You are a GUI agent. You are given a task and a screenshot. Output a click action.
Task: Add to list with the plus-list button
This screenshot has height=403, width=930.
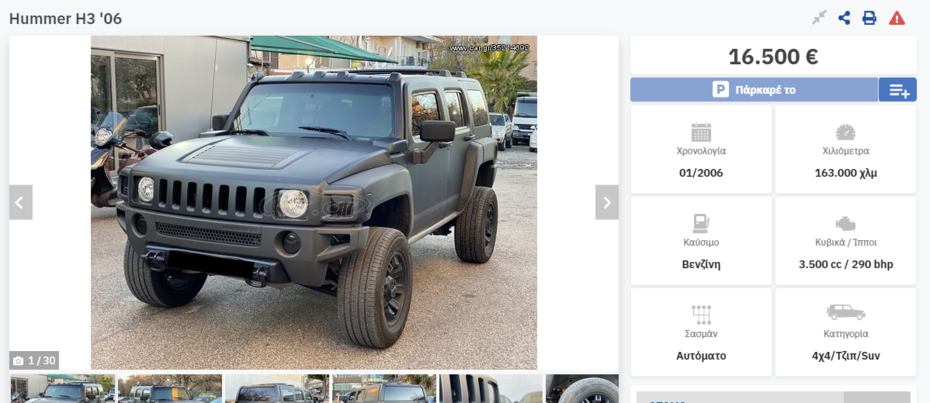click(897, 90)
